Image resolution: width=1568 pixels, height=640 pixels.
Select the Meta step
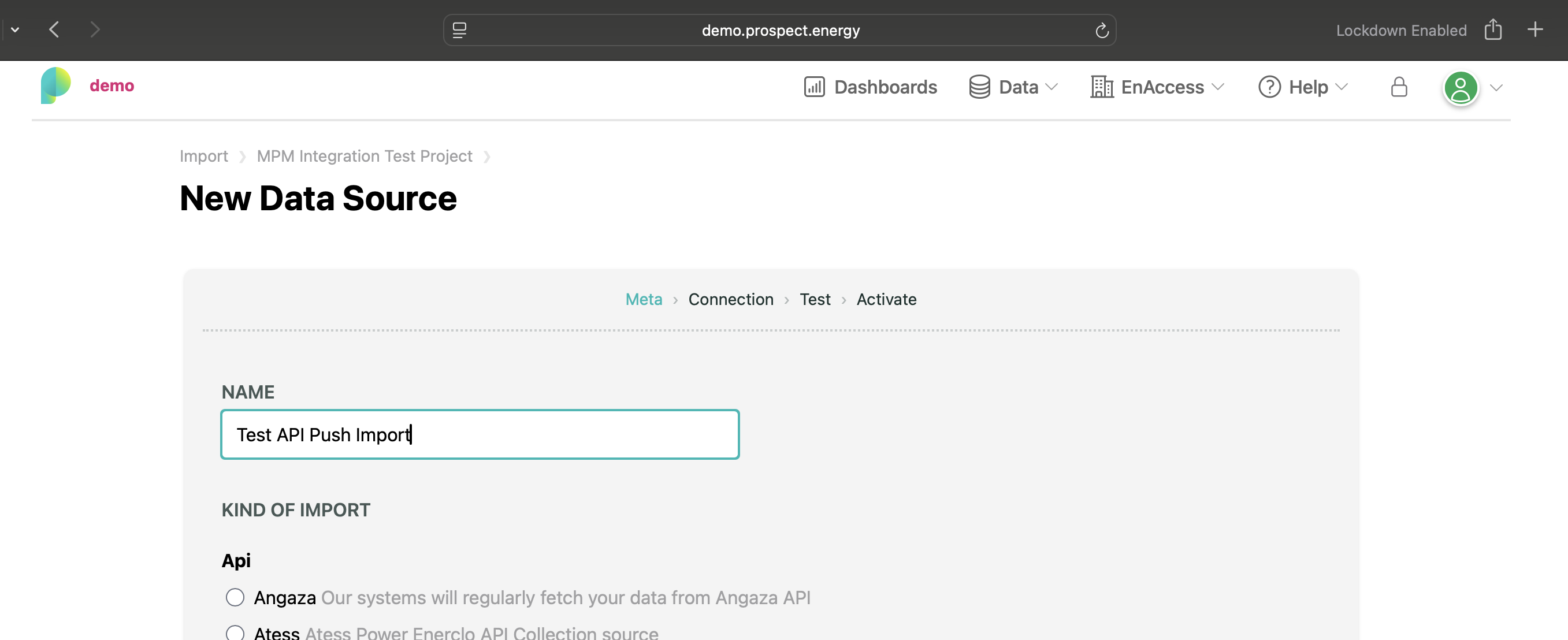(x=644, y=299)
